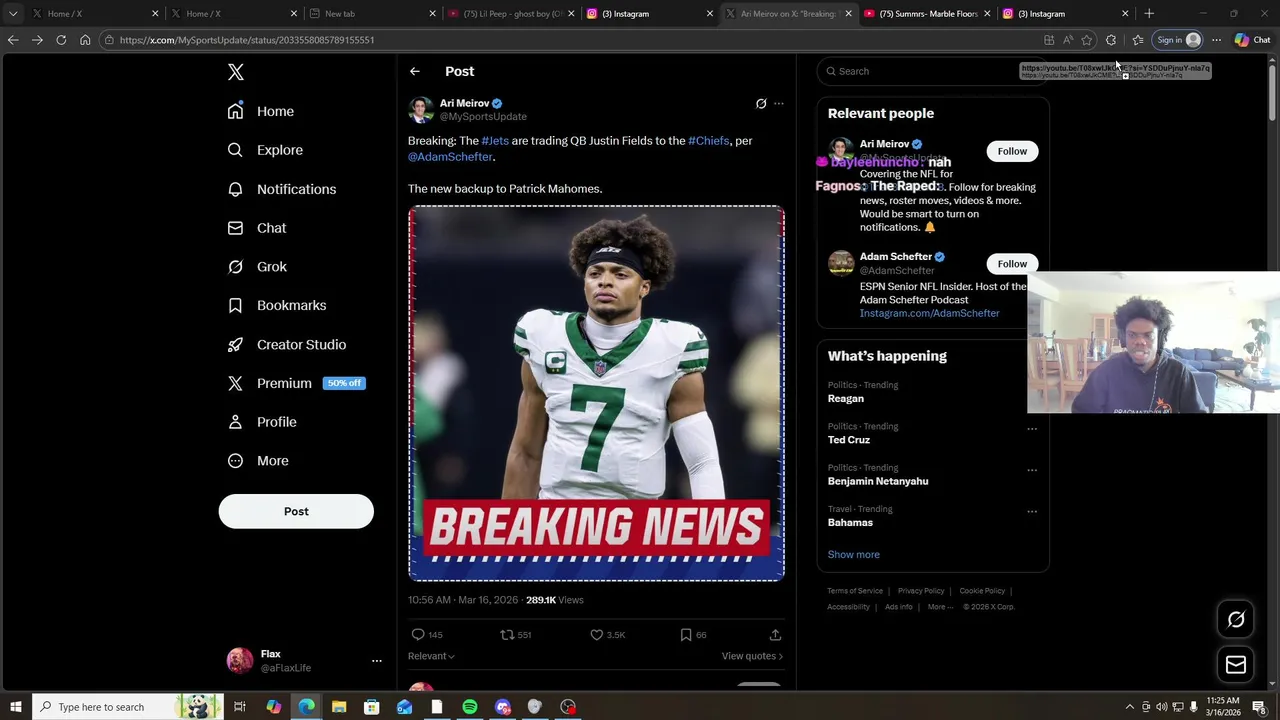1280x720 pixels.
Task: Switch to Lil Peep ghost boy tab
Action: [510, 14]
